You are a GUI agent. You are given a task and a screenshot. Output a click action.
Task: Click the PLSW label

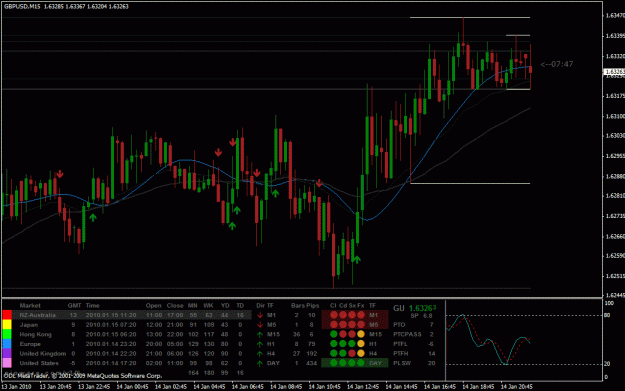(x=402, y=363)
